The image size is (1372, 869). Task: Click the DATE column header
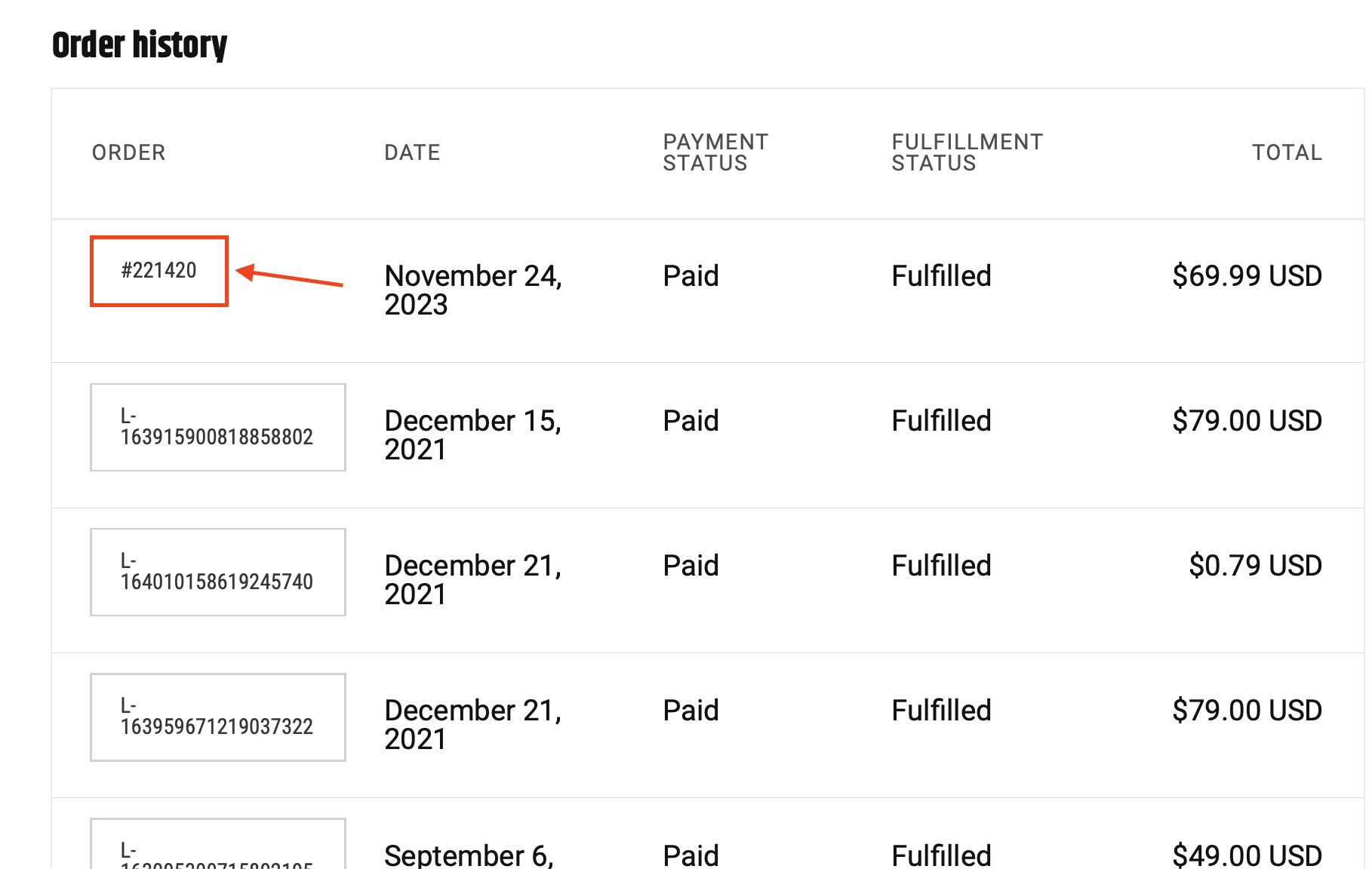(412, 152)
